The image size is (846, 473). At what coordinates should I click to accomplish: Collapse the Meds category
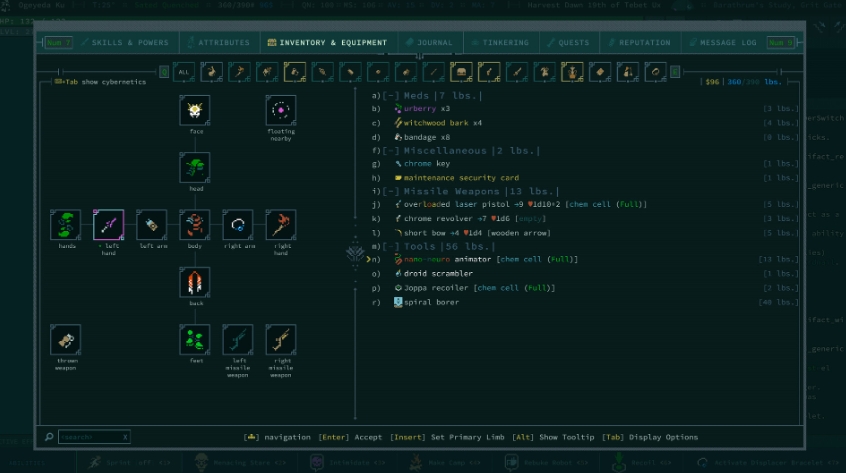coord(390,96)
